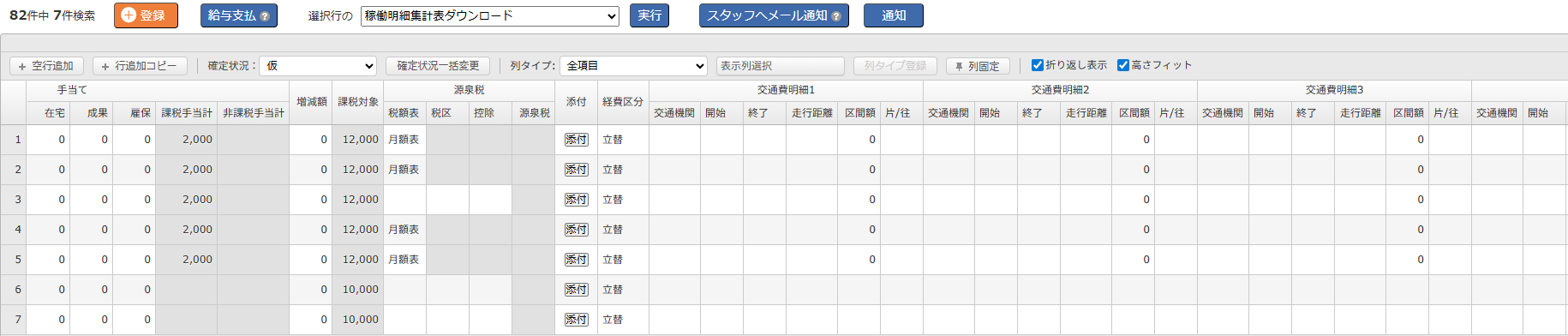
Task: Open the 稼働明細集計表ダウンロード dropdown
Action: click(490, 16)
